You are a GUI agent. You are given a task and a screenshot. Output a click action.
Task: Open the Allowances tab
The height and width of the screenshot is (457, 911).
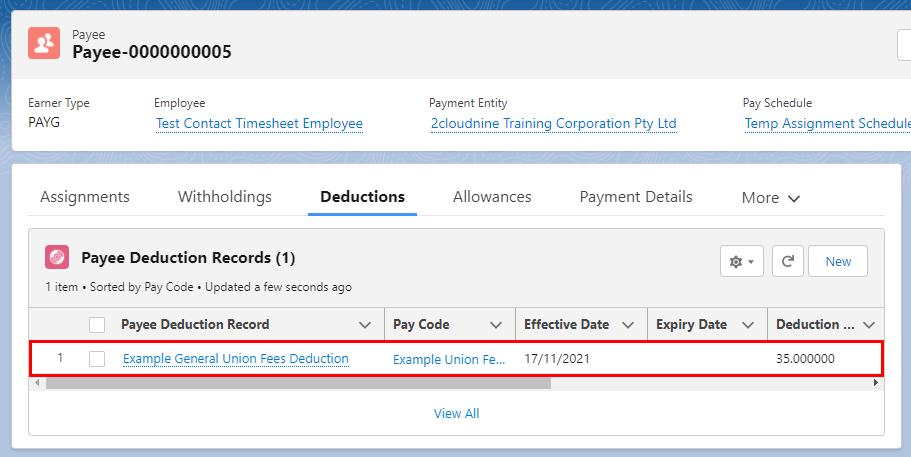(492, 197)
